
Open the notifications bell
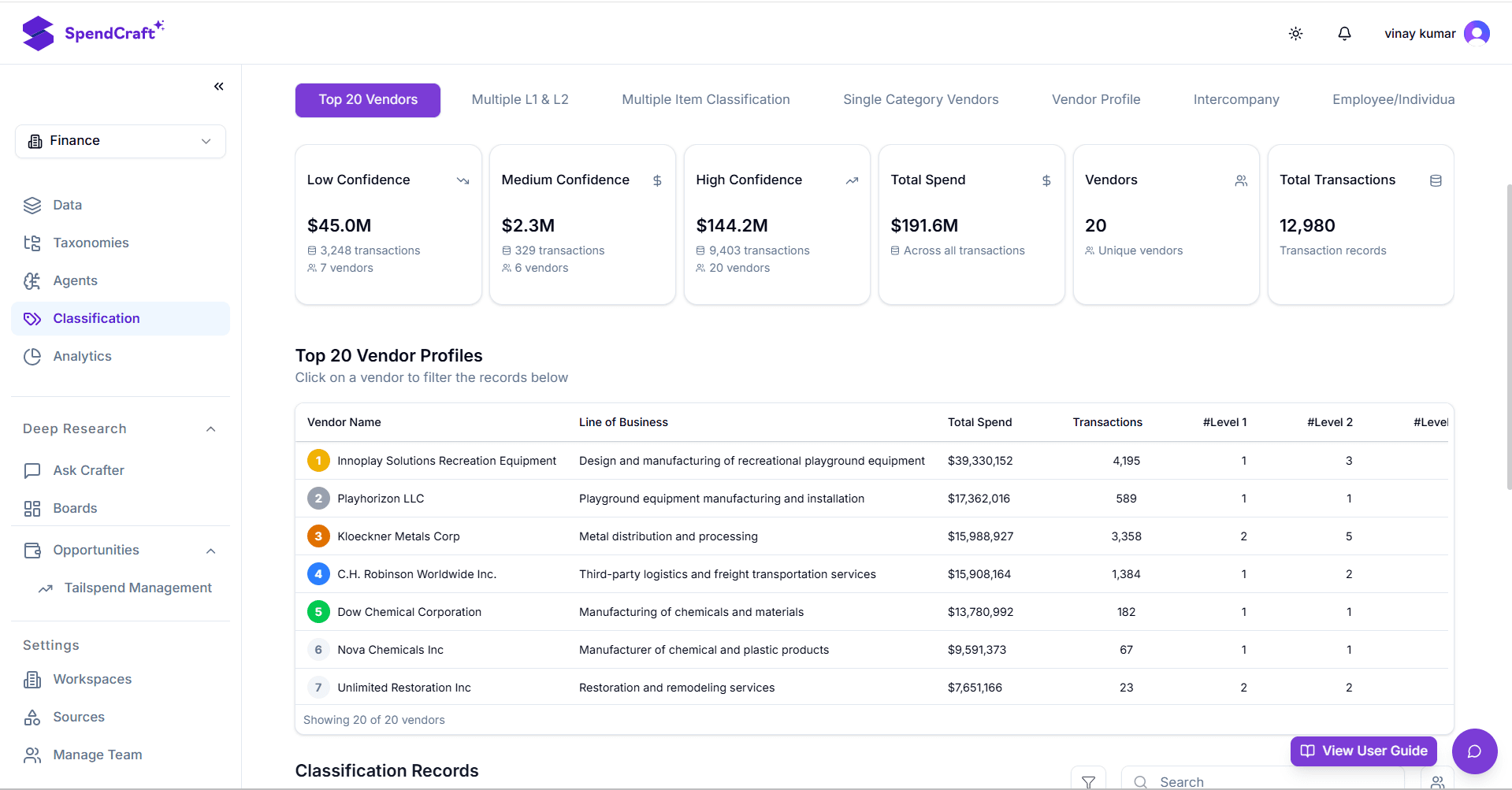click(x=1344, y=34)
